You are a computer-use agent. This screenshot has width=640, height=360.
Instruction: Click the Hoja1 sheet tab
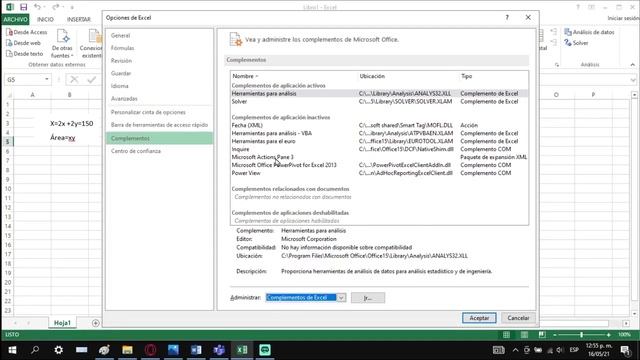[62, 323]
